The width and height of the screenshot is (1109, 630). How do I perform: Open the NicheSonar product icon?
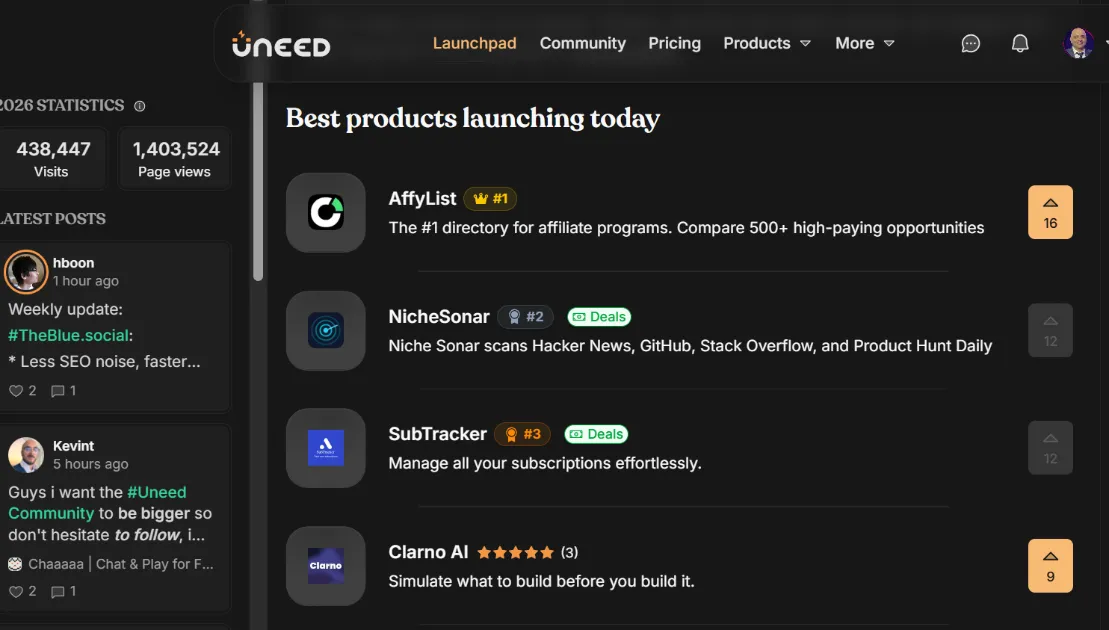pos(325,330)
